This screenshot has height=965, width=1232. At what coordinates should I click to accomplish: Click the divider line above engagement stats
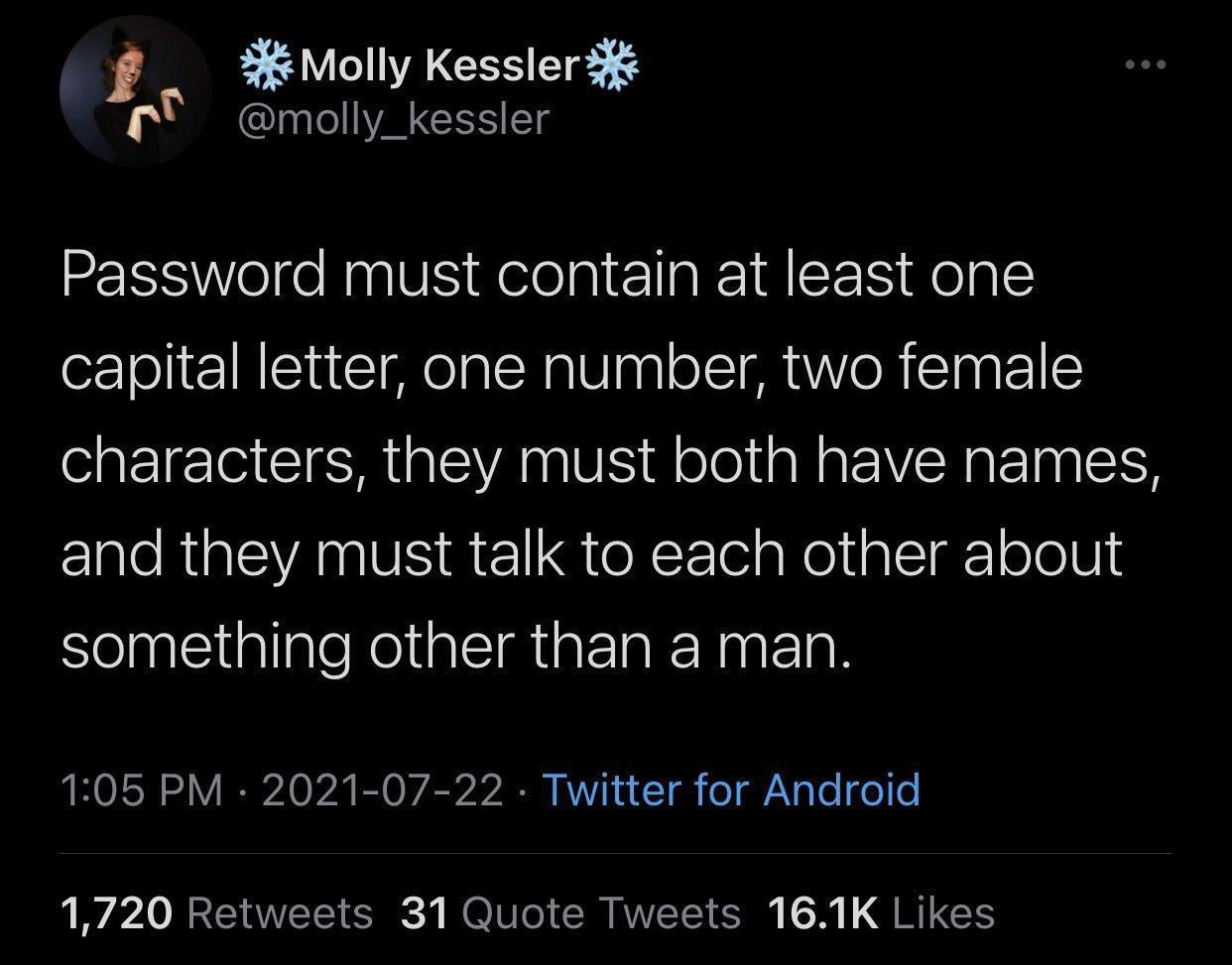(615, 851)
